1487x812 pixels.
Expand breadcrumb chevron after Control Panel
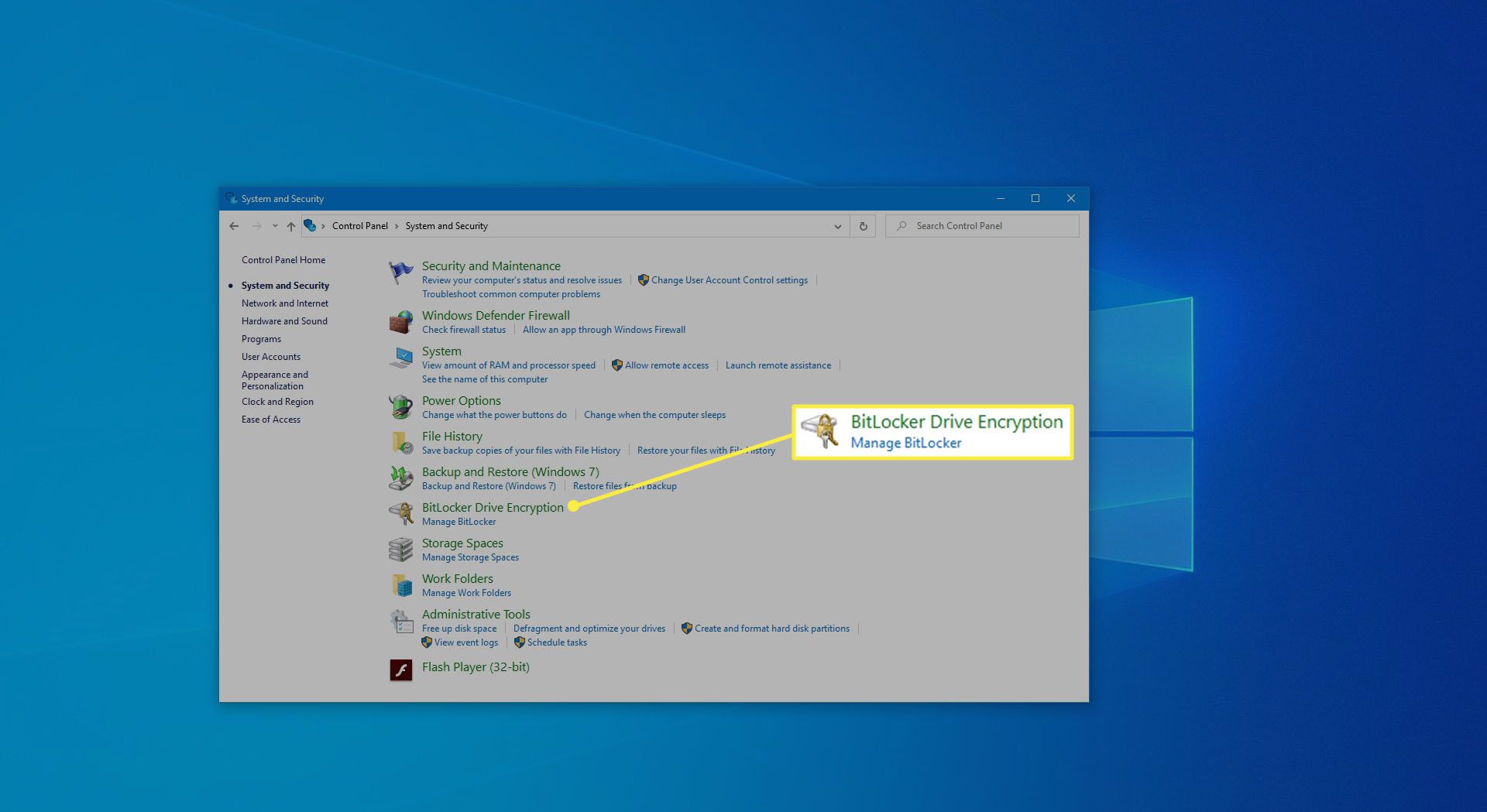(397, 226)
